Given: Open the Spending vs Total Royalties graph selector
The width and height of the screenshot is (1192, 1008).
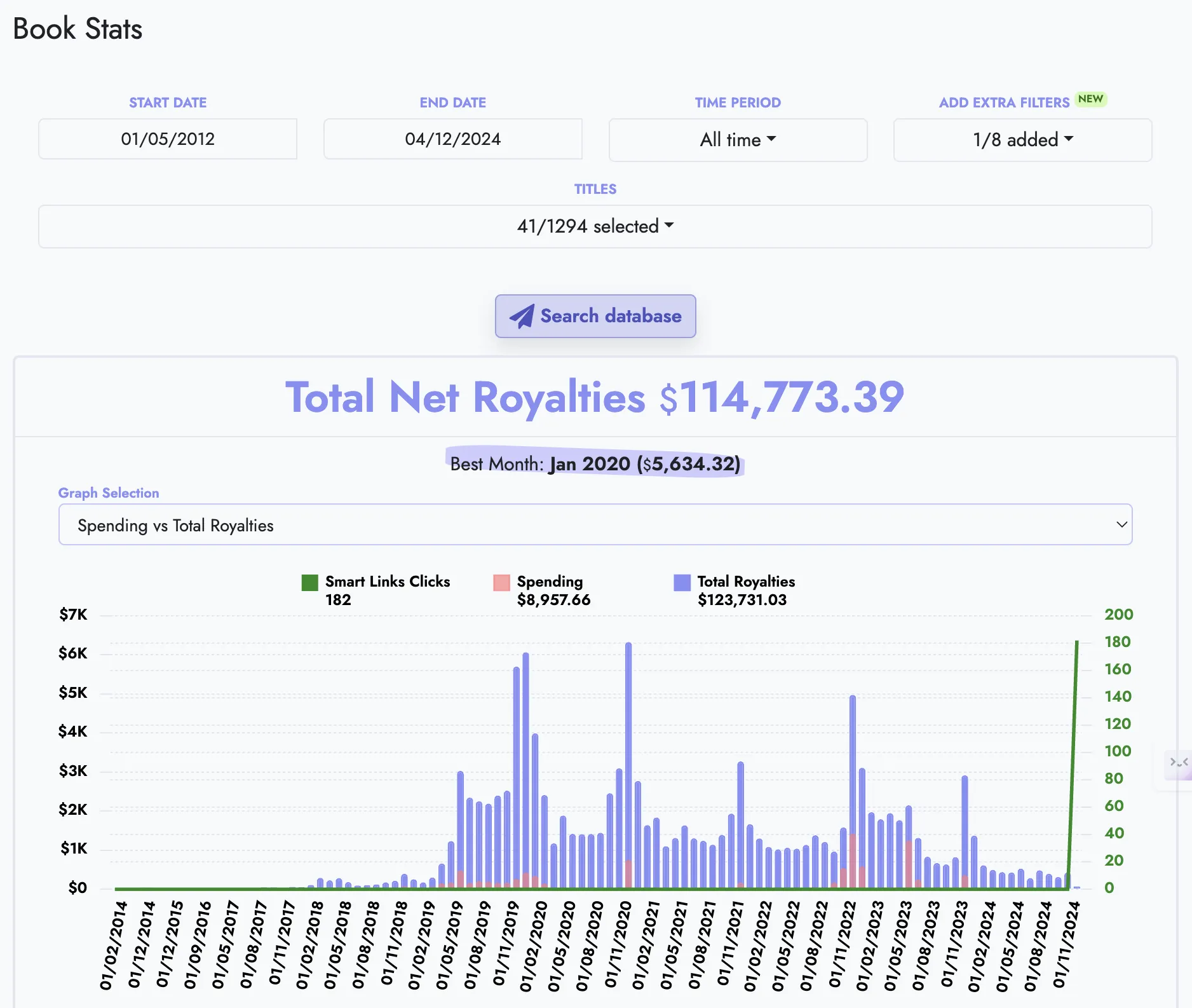Looking at the screenshot, I should (595, 525).
